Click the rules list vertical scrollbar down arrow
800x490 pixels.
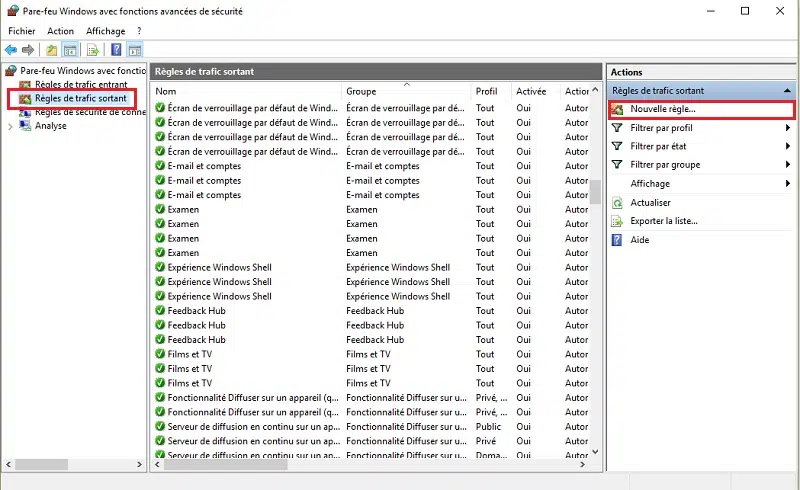tap(595, 452)
